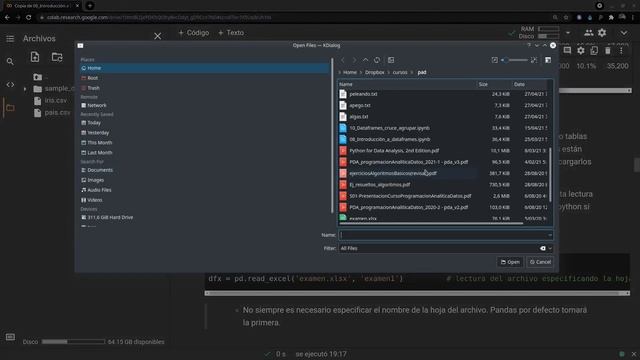This screenshot has width=640, height=360.
Task: Open the code snippets sidebar icon
Action: coord(10,84)
